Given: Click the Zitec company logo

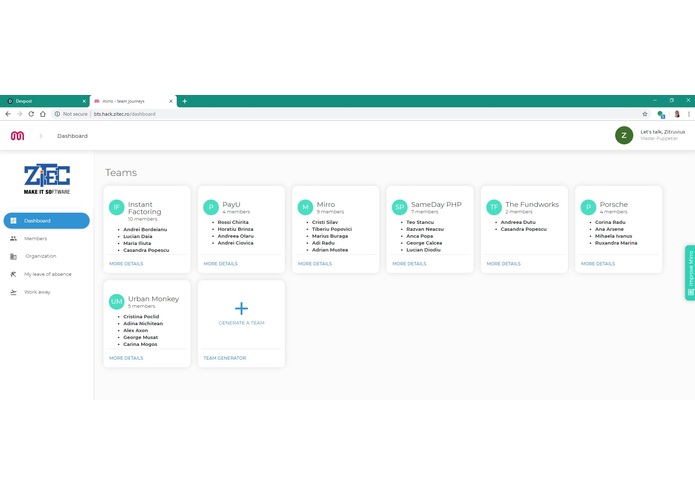Looking at the screenshot, I should tap(47, 179).
